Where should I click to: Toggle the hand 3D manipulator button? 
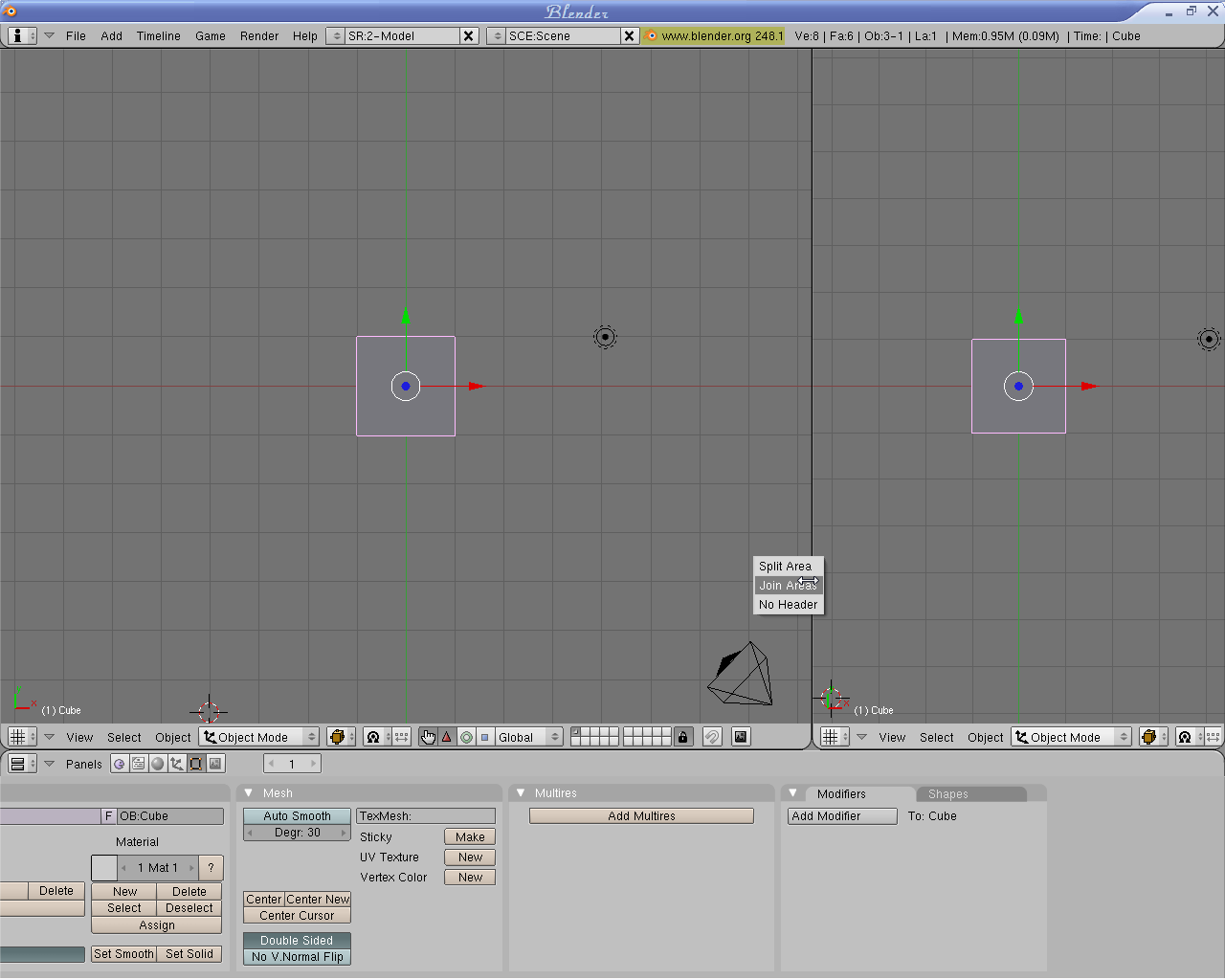(428, 737)
